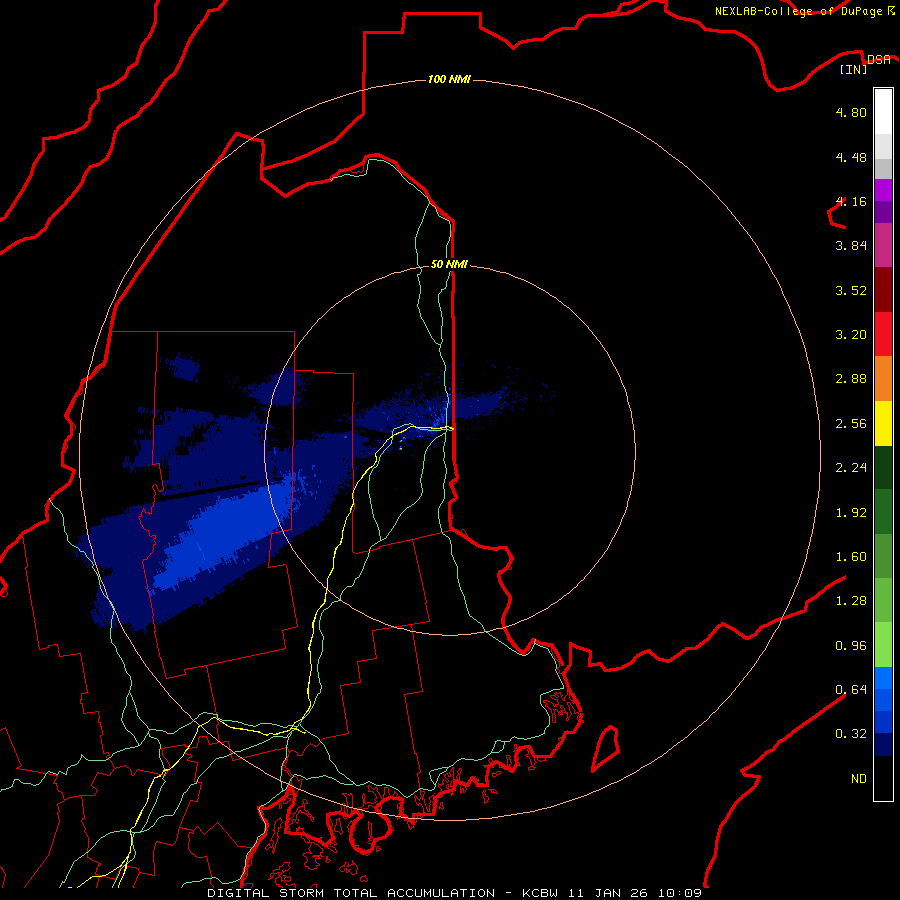Select the 3.52 legend value
Viewport: 900px width, 900px height.
pyautogui.click(x=851, y=290)
